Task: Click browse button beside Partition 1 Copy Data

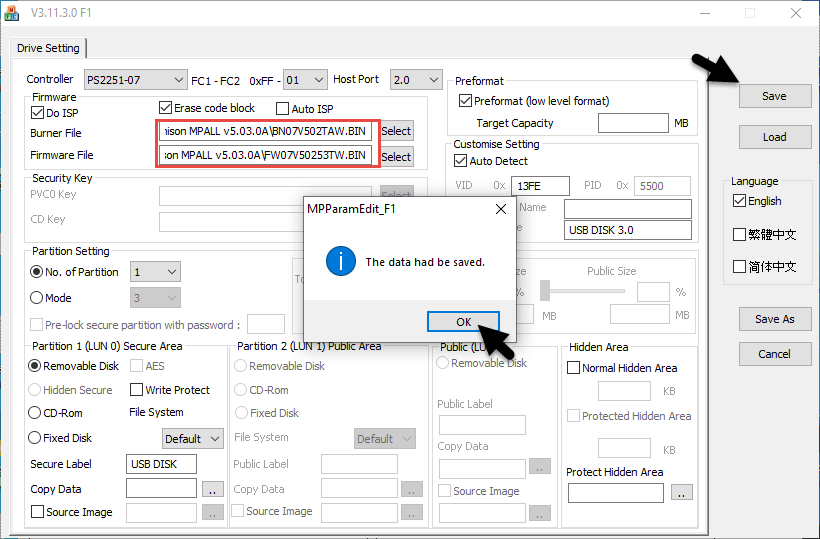Action: coord(213,489)
